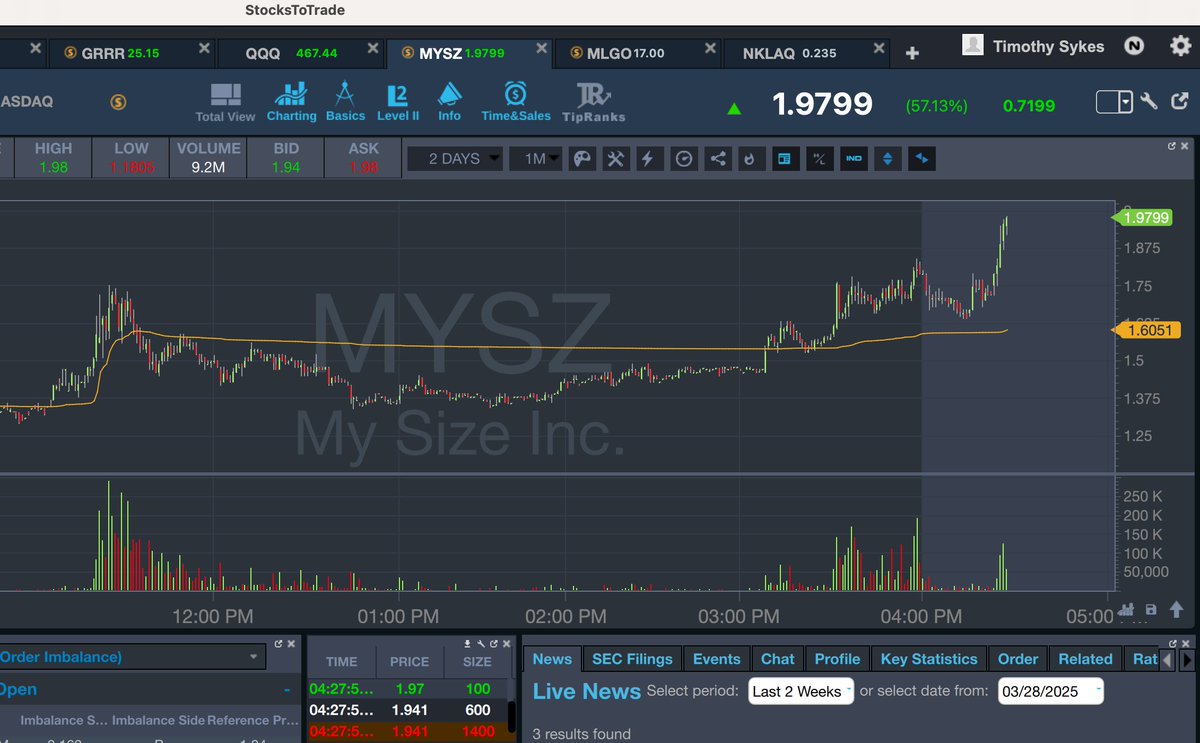Image resolution: width=1200 pixels, height=743 pixels.
Task: Click the bars icon left of save icon
Action: pos(1125,609)
